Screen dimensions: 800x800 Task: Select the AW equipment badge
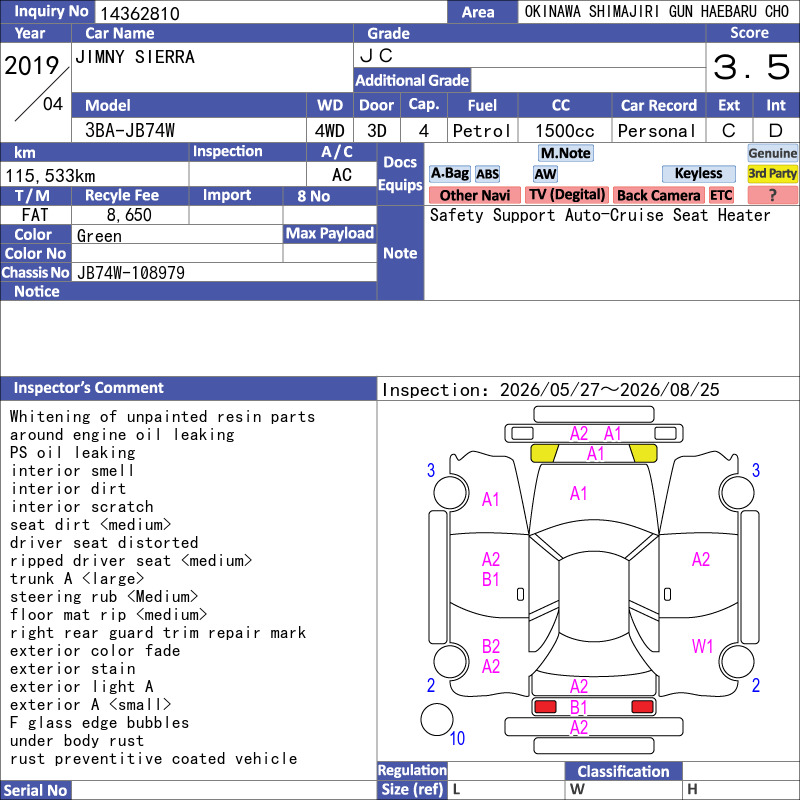[x=545, y=174]
